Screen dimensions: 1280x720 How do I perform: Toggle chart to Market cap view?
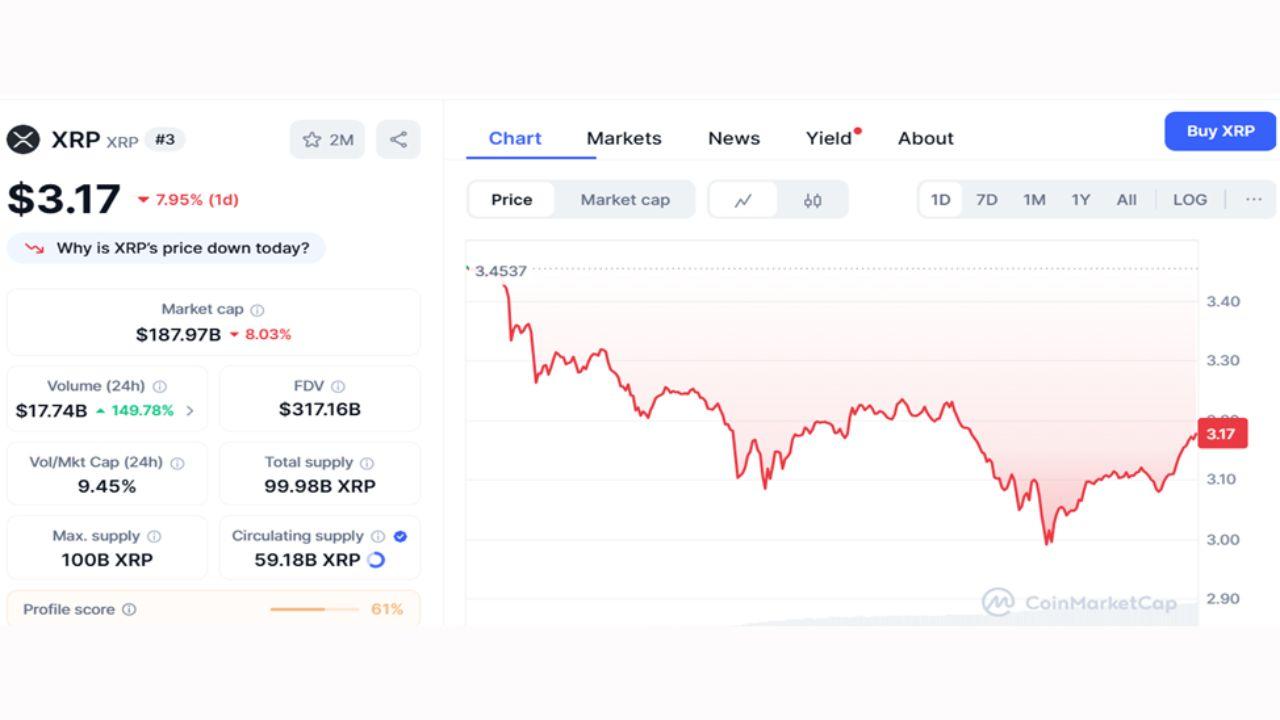[625, 200]
